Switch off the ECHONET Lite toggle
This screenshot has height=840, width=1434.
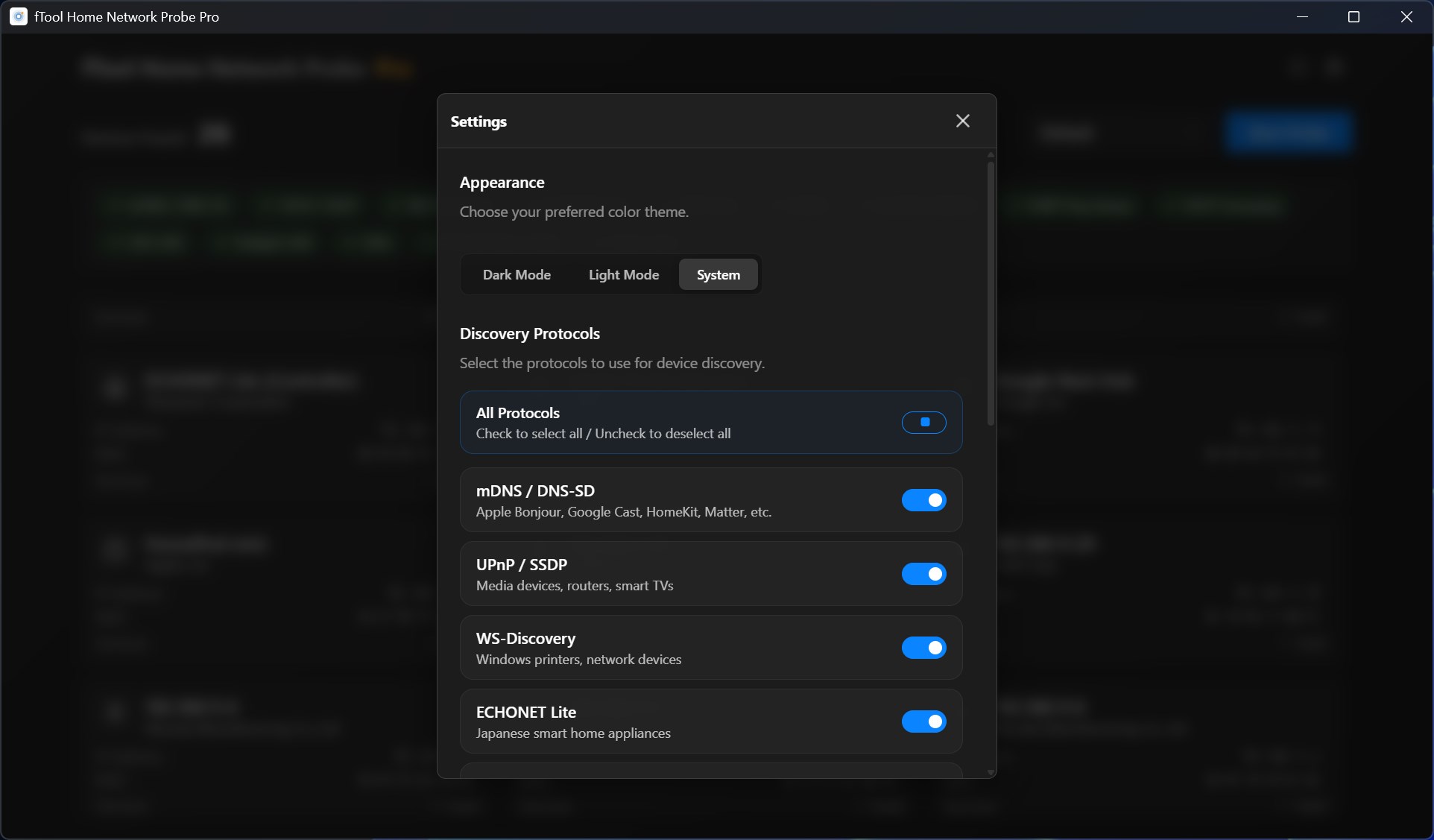(x=923, y=721)
